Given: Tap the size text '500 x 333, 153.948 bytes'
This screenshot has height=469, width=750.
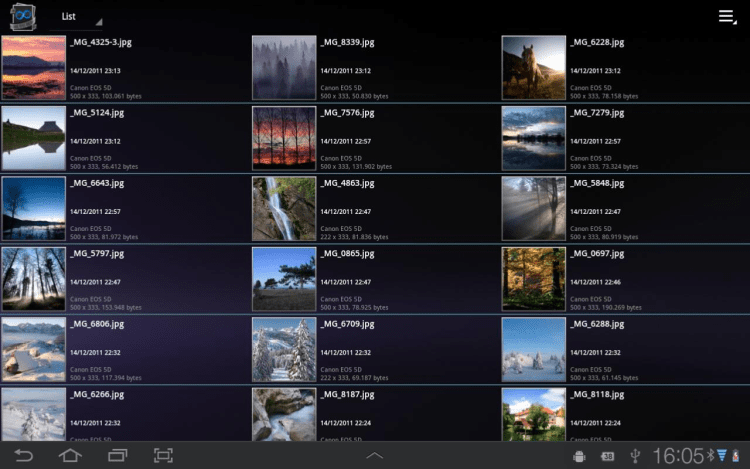Looking at the screenshot, I should pyautogui.click(x=106, y=307).
